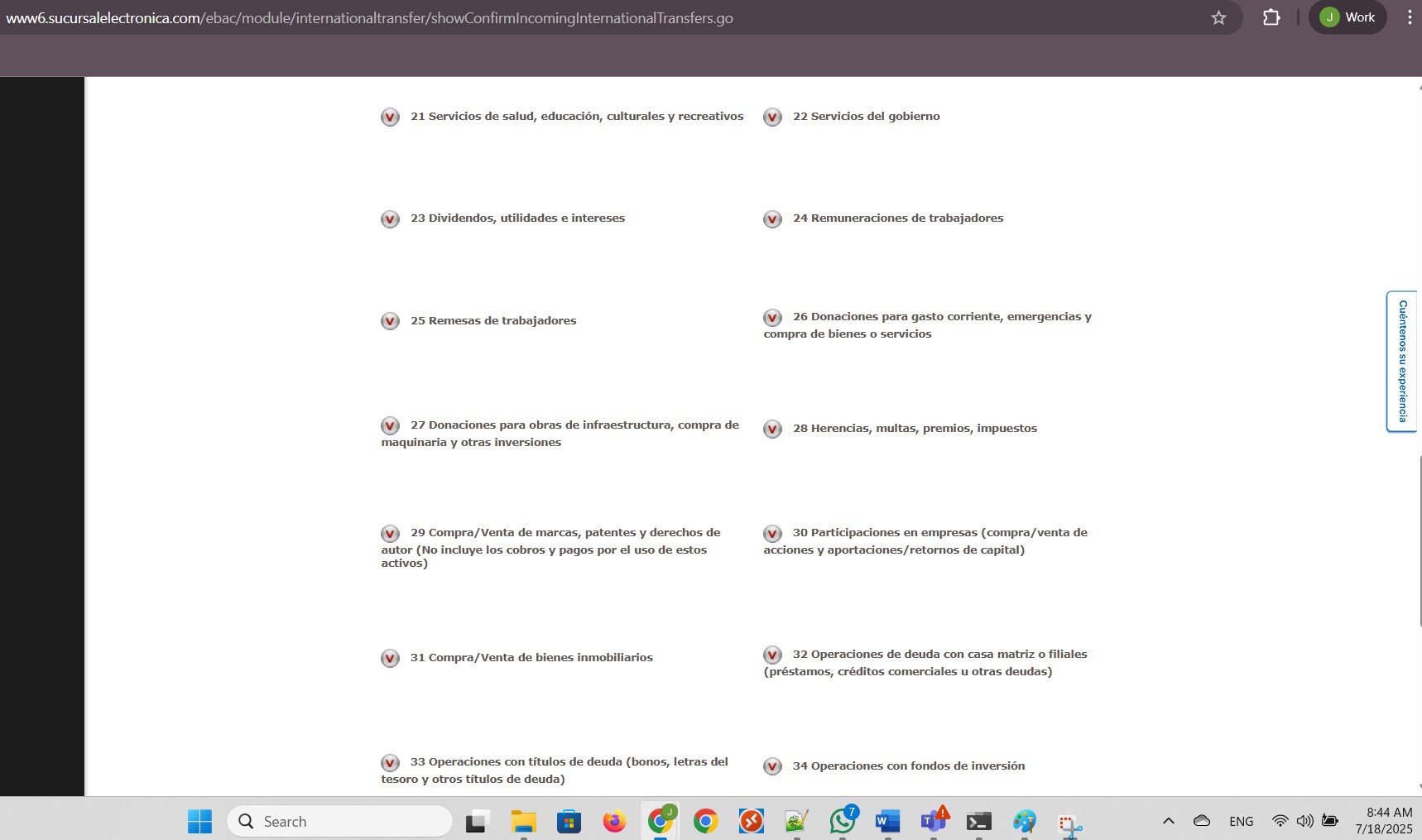Open the volume speaker tray icon

coord(1305,821)
